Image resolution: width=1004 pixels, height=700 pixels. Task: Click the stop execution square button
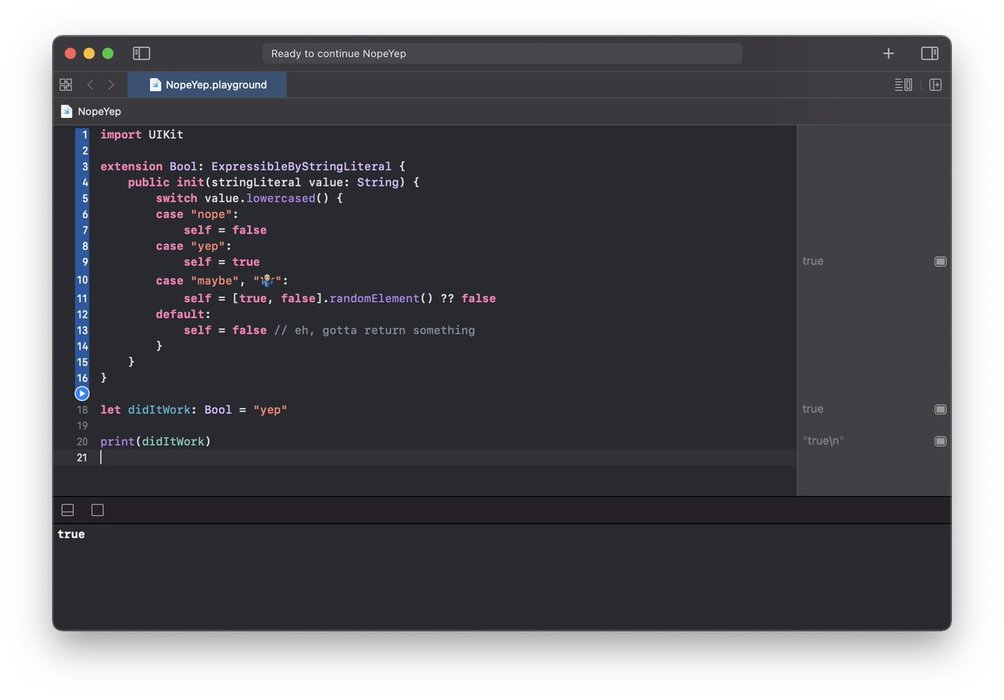[x=97, y=510]
